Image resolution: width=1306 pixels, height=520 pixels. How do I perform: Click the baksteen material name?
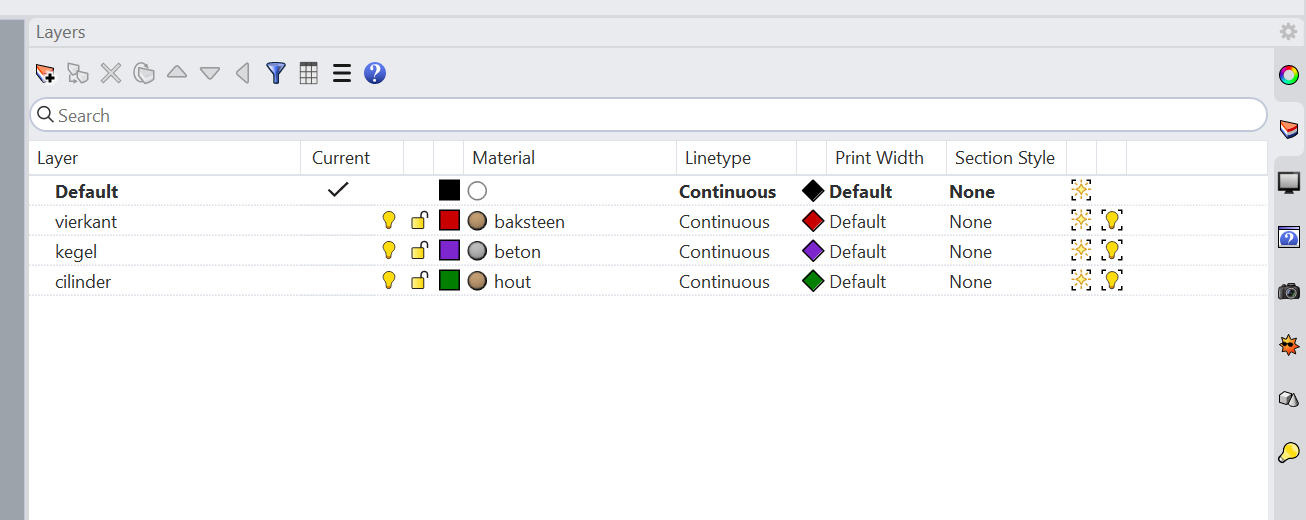(529, 222)
